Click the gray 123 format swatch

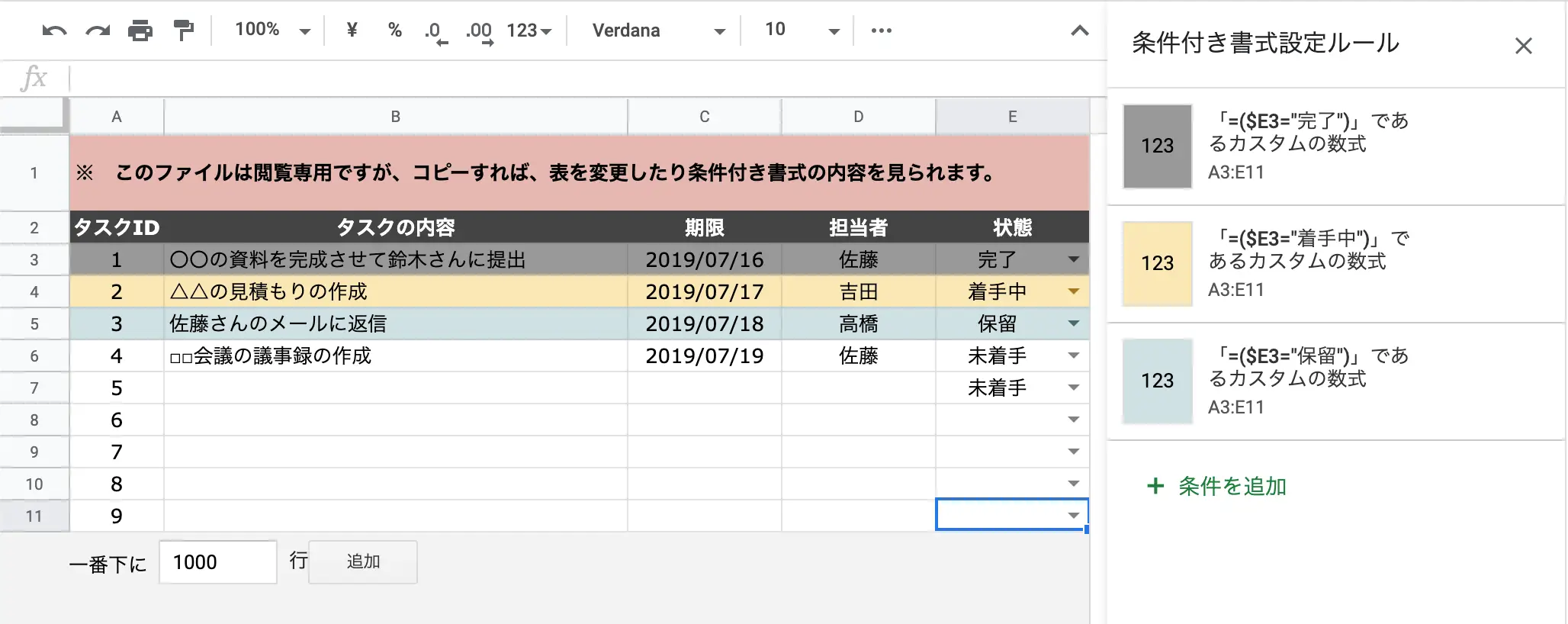pos(1158,146)
